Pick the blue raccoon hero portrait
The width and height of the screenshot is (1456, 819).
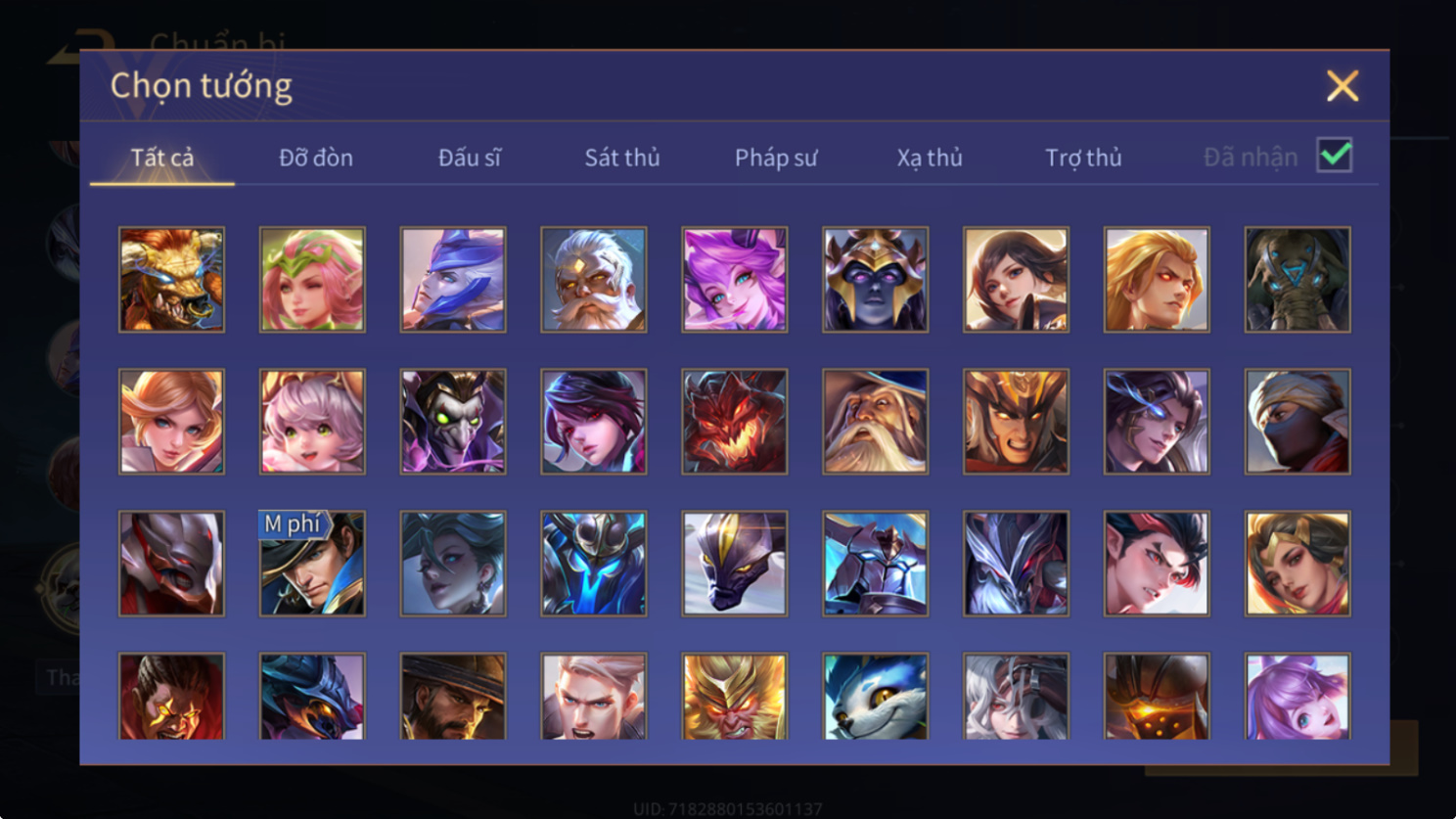[876, 696]
